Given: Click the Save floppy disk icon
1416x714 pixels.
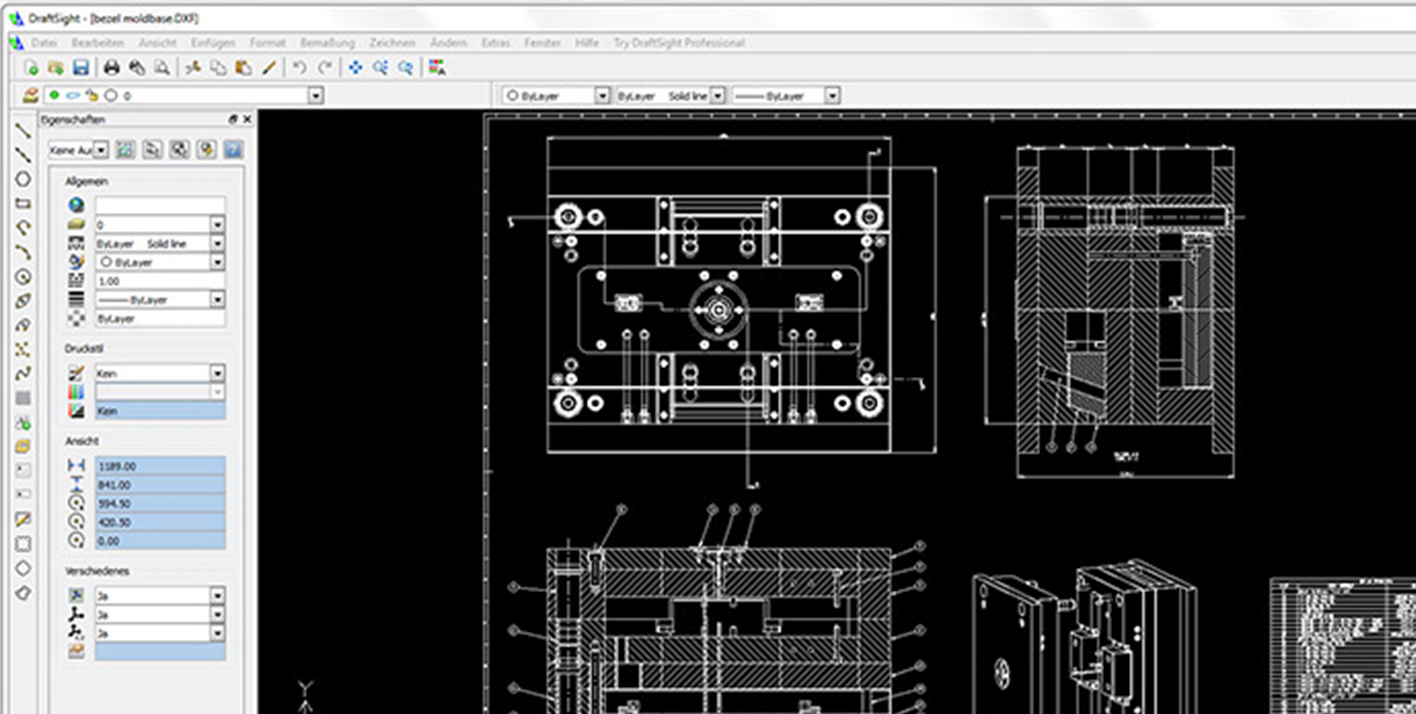Looking at the screenshot, I should tap(81, 68).
